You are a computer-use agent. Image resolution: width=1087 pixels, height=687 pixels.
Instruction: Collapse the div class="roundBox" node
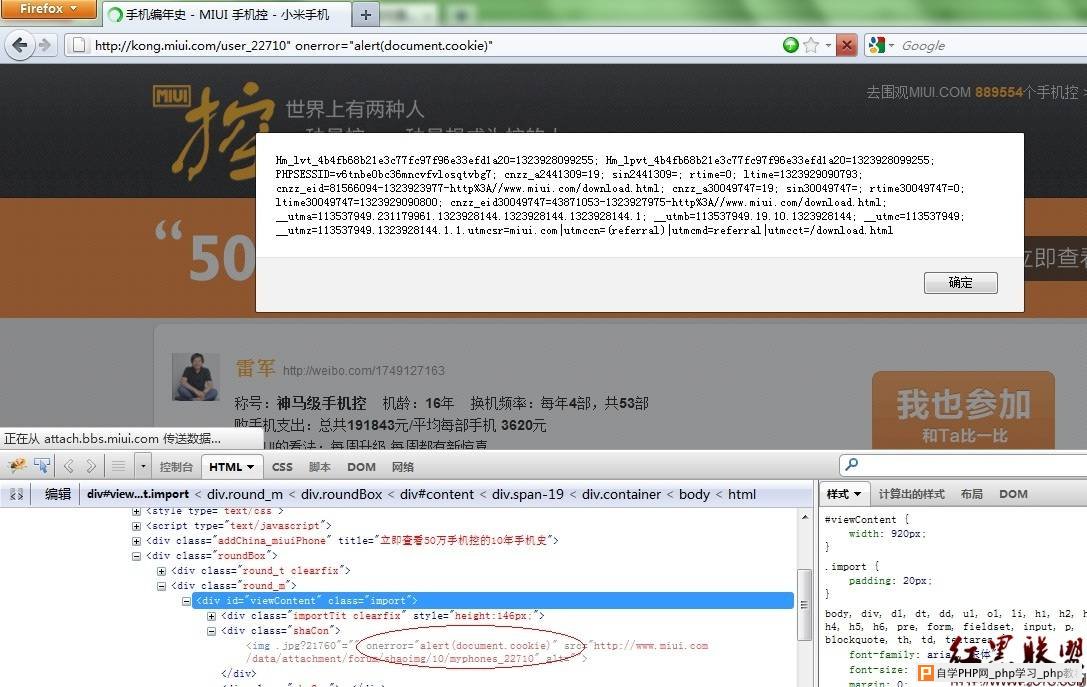click(137, 556)
